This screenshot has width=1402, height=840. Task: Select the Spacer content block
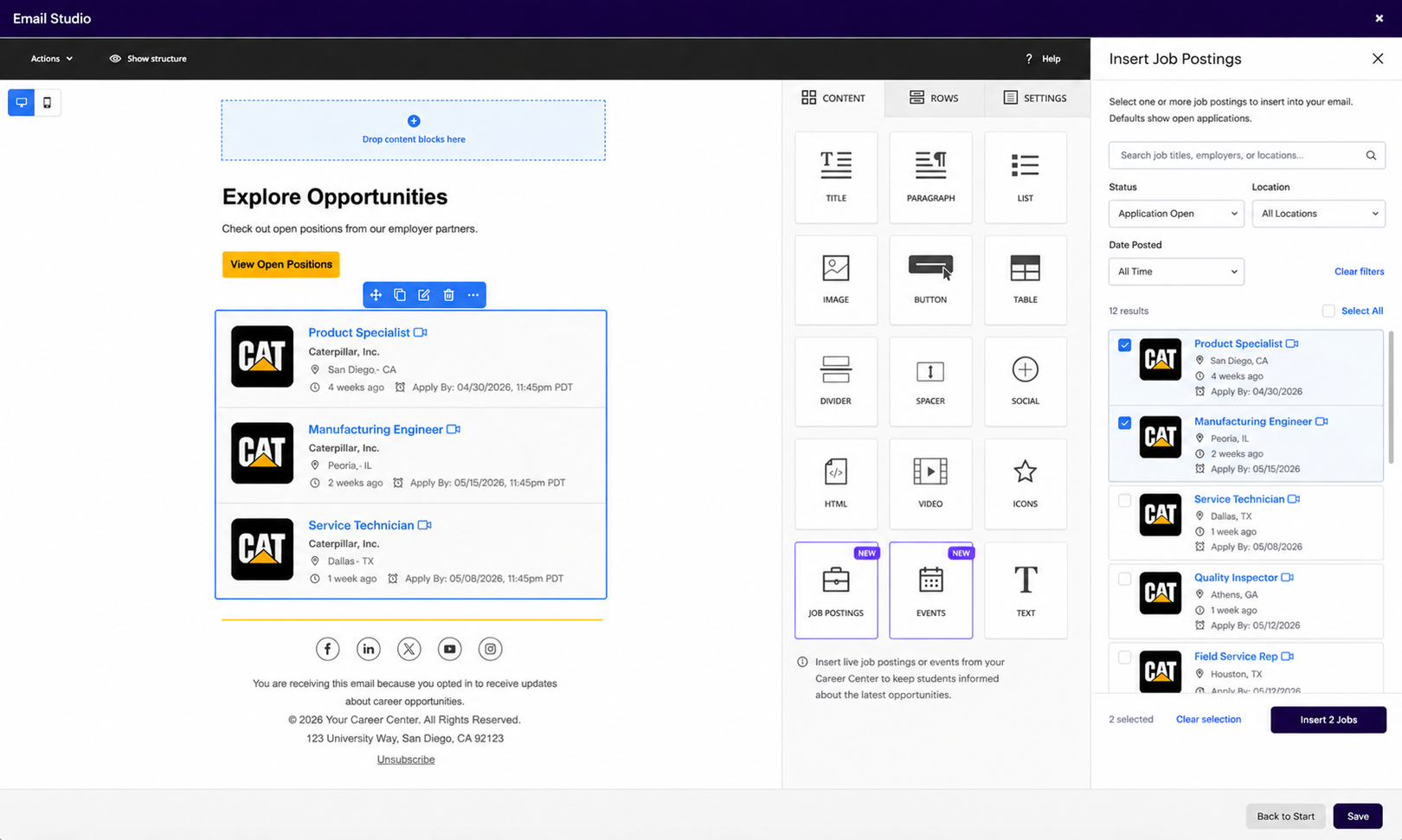[x=930, y=382]
